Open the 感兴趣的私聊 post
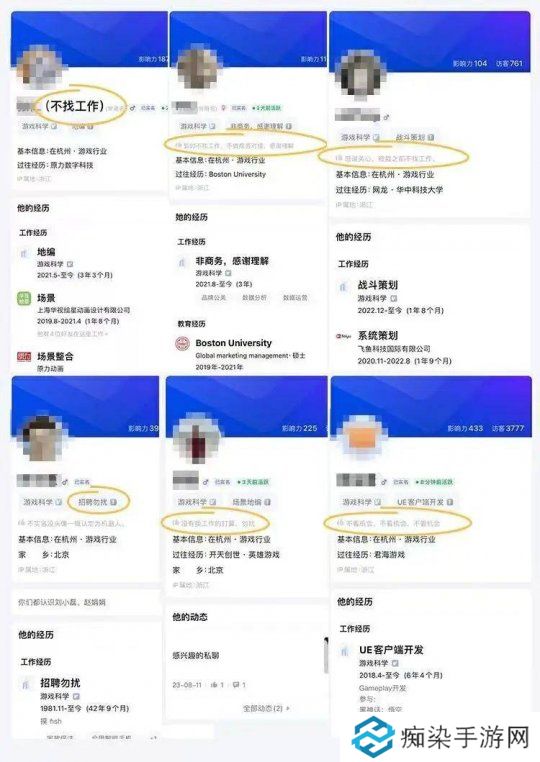The height and width of the screenshot is (762, 540). pyautogui.click(x=195, y=656)
